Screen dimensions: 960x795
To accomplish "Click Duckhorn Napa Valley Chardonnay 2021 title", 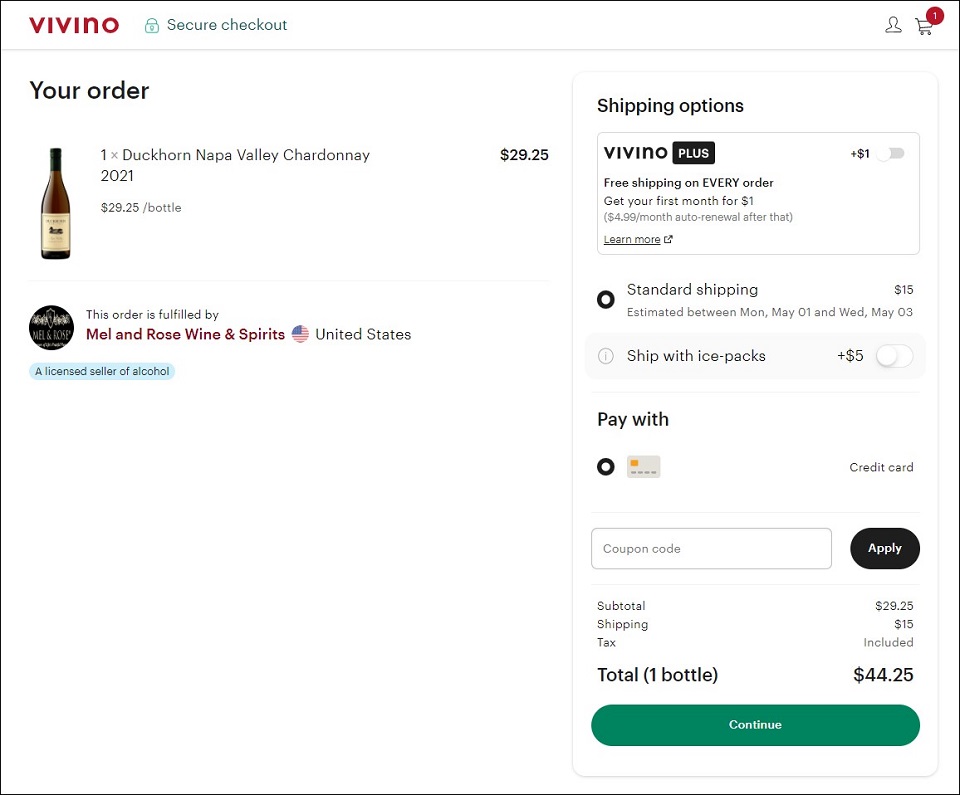I will coord(235,165).
